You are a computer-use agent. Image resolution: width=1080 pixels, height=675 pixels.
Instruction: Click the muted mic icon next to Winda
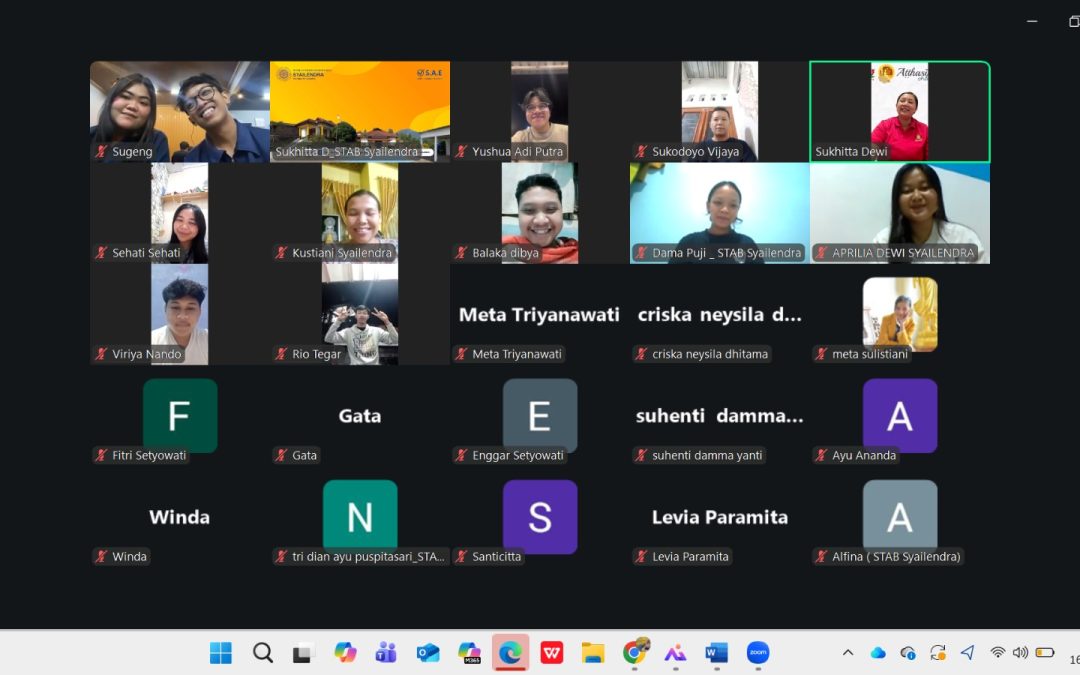click(101, 557)
